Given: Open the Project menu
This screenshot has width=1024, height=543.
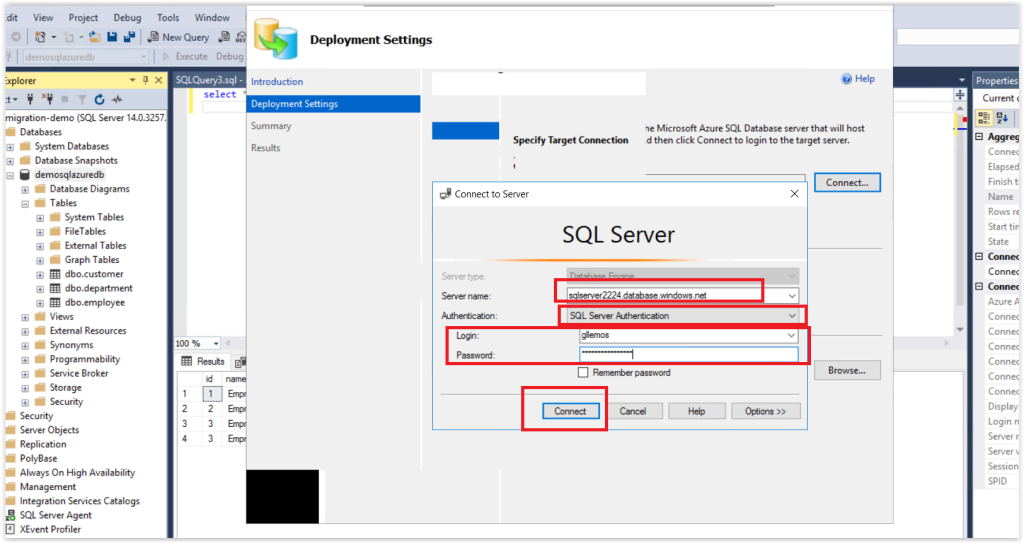Looking at the screenshot, I should [83, 18].
